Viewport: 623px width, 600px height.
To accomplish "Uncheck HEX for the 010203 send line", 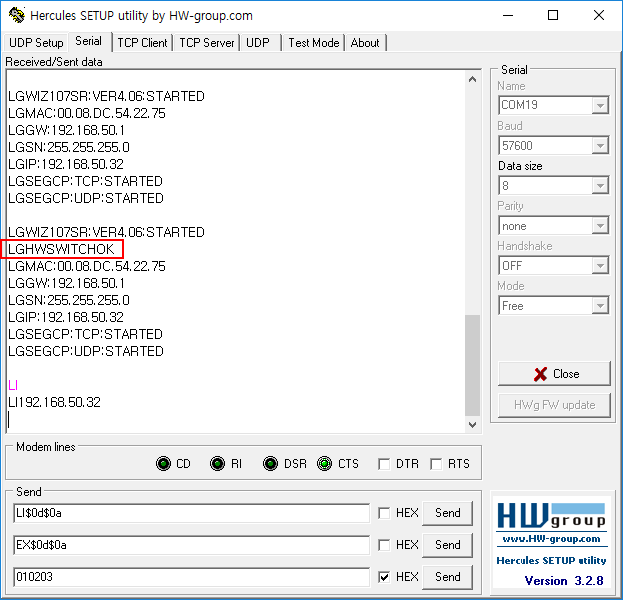I will click(384, 577).
